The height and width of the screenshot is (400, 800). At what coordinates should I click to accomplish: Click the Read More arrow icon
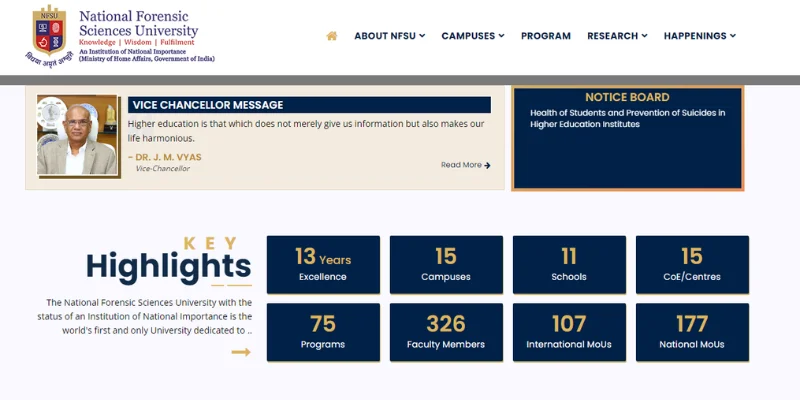pos(487,165)
